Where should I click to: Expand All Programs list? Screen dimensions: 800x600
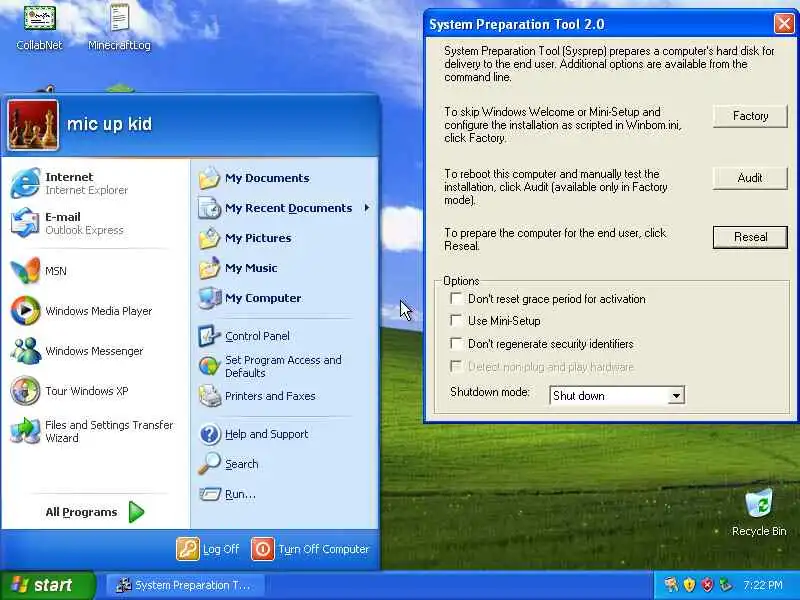tap(95, 512)
